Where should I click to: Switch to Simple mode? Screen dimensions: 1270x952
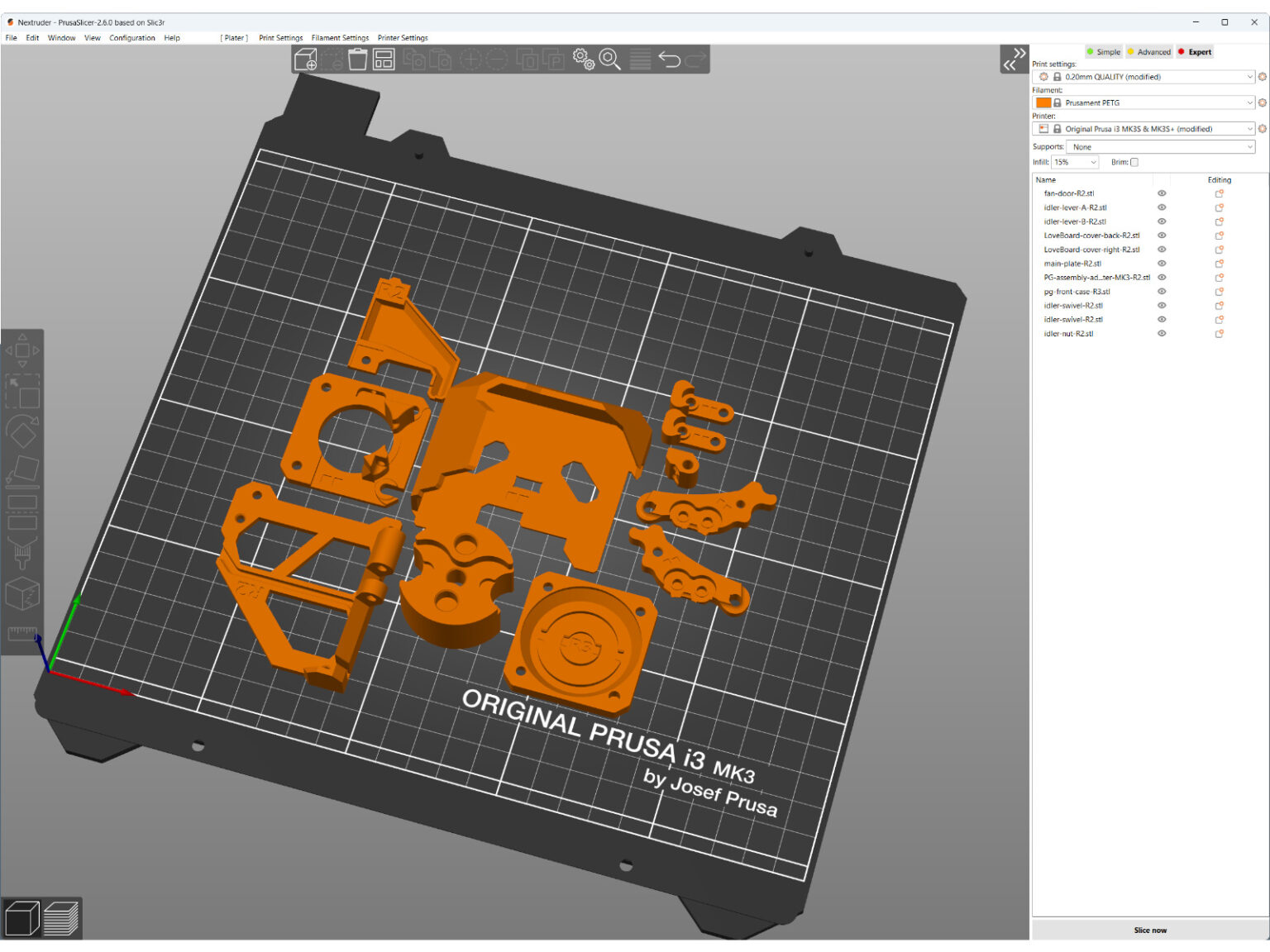1103,51
